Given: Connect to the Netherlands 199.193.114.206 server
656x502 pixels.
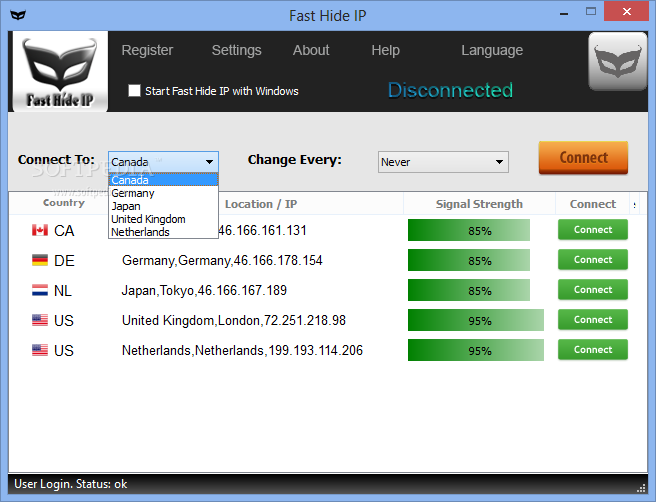Looking at the screenshot, I should (x=593, y=350).
